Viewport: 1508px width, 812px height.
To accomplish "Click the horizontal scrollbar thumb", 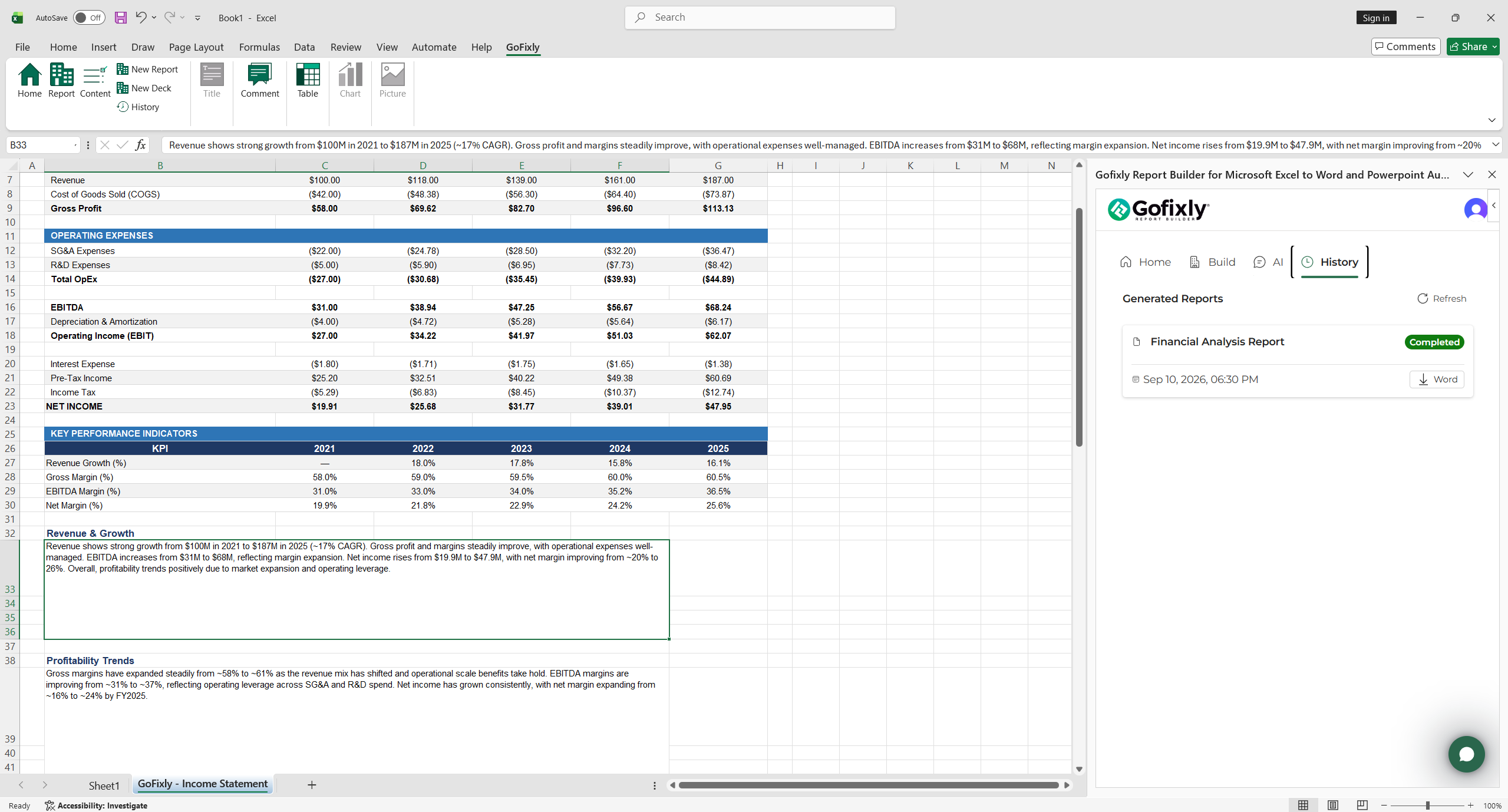I will click(869, 785).
